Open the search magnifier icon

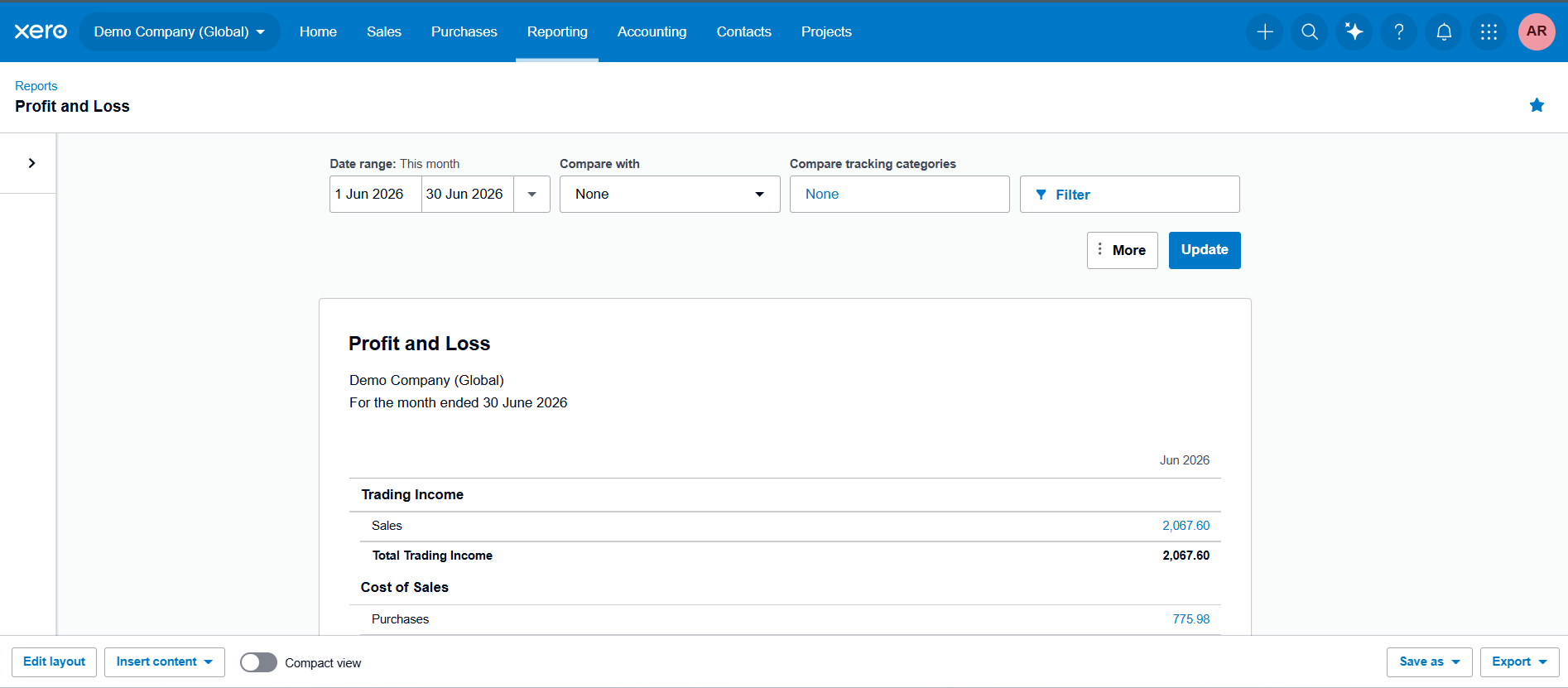click(x=1310, y=31)
